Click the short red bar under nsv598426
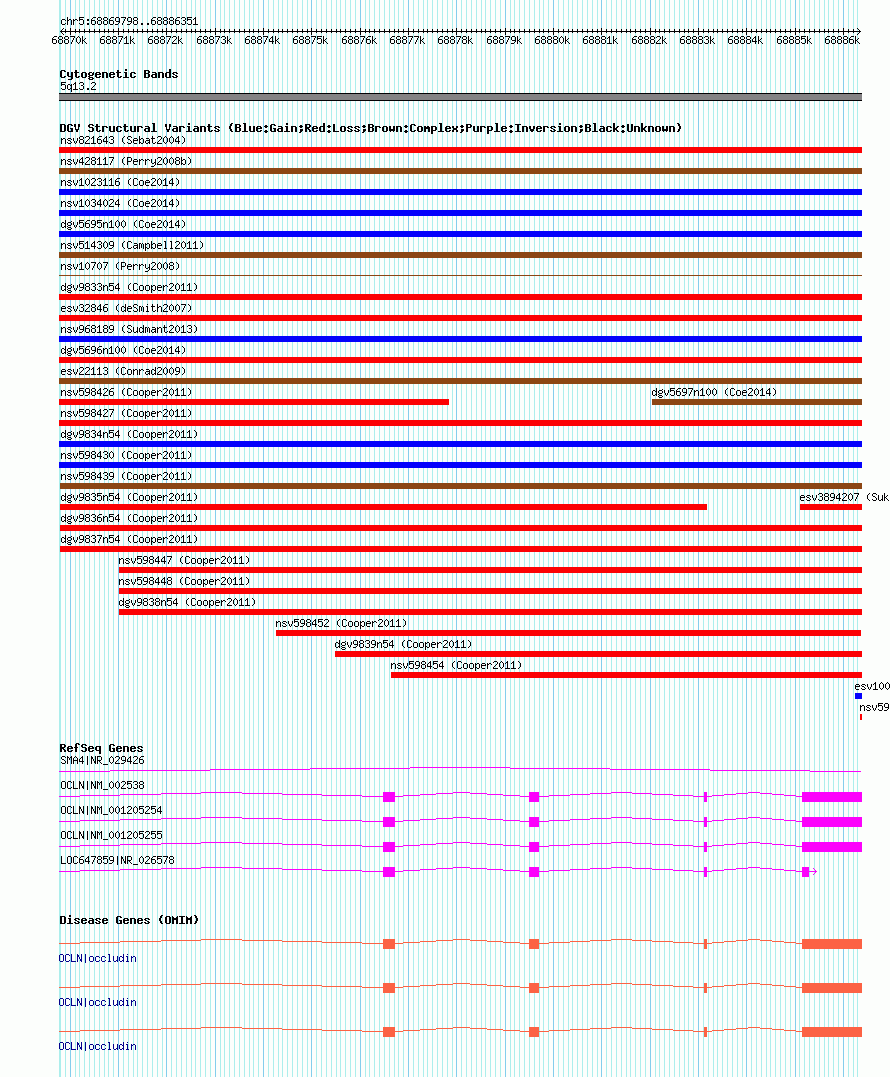The image size is (890, 1077). pos(254,402)
